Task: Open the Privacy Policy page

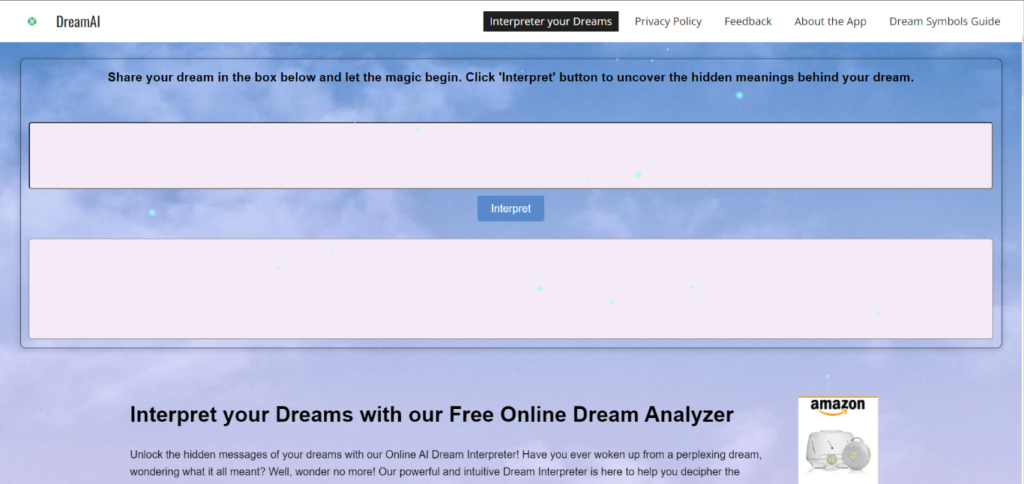Action: [x=668, y=21]
